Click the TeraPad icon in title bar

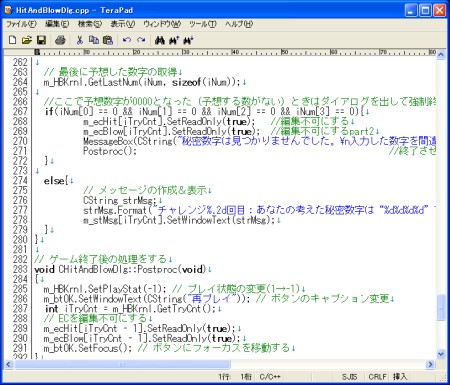click(x=8, y=10)
